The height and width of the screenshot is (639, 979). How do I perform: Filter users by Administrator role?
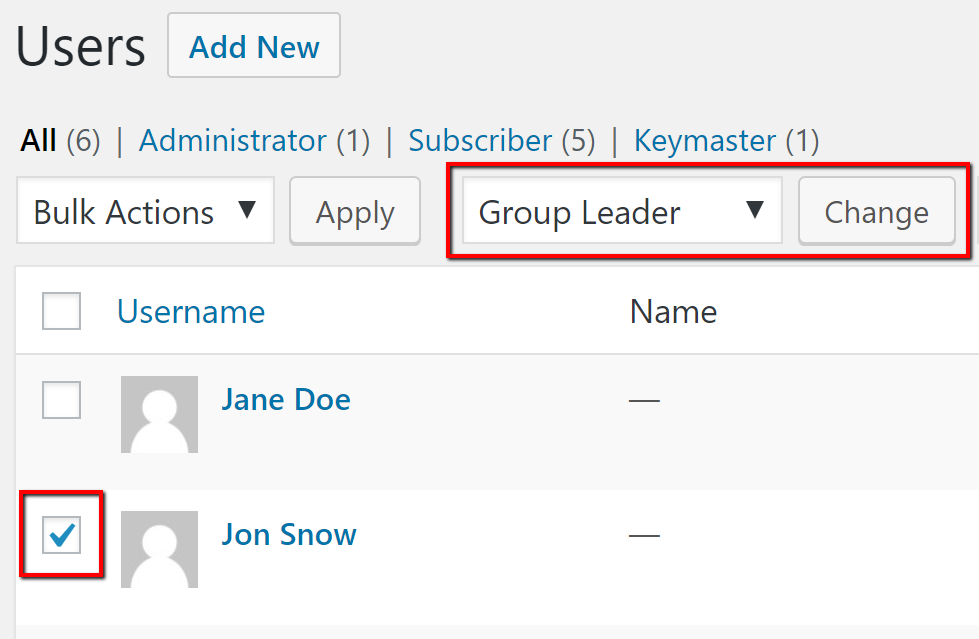(x=232, y=141)
